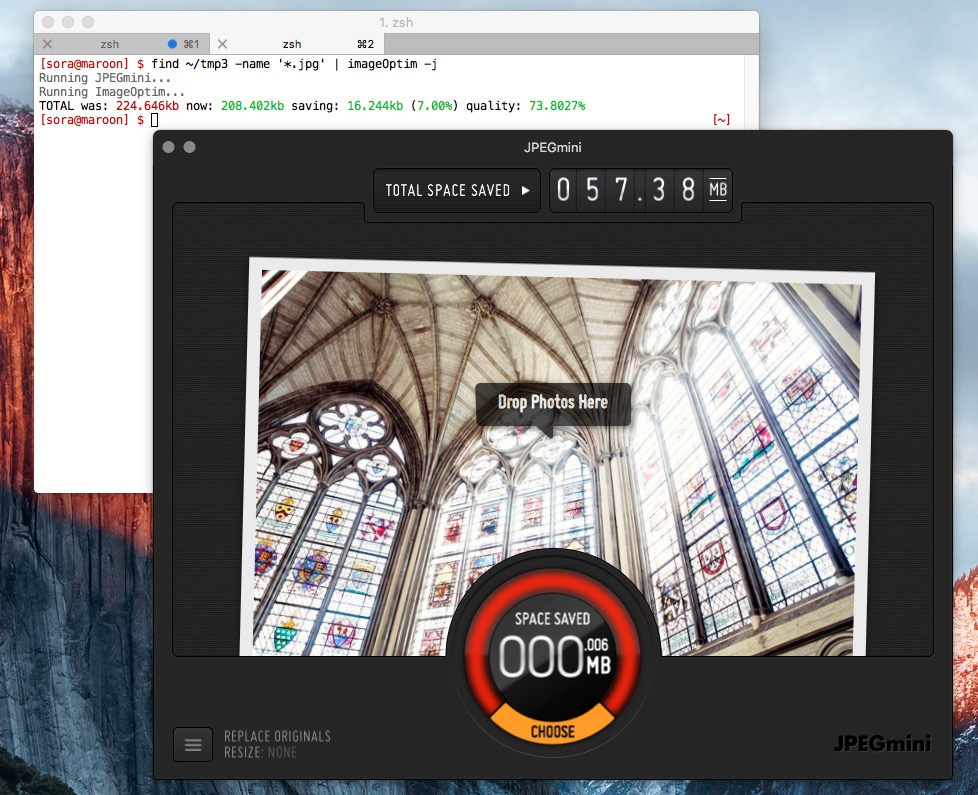Click the 'Running JPEGmini...' terminal line

(105, 78)
